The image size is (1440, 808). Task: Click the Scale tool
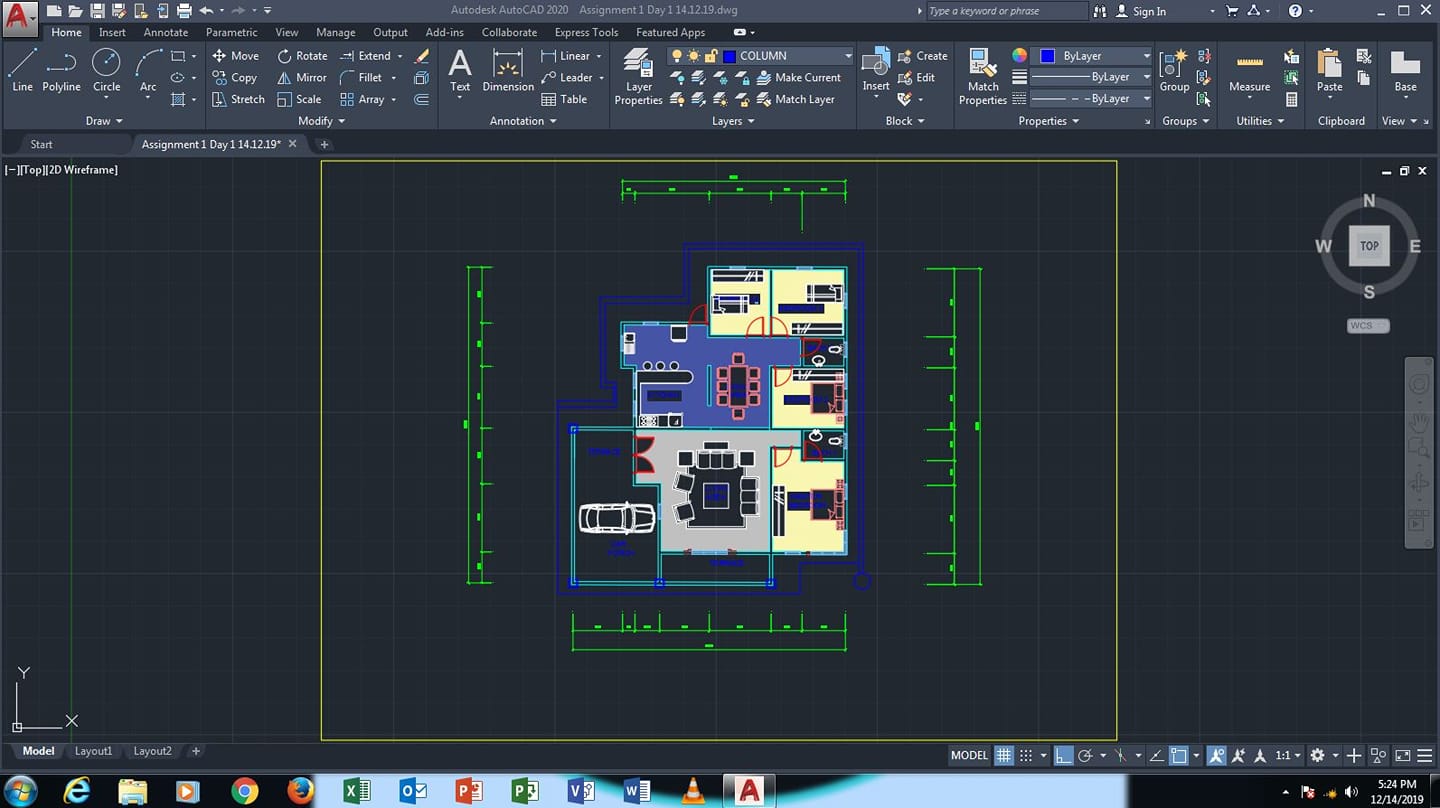[x=299, y=100]
